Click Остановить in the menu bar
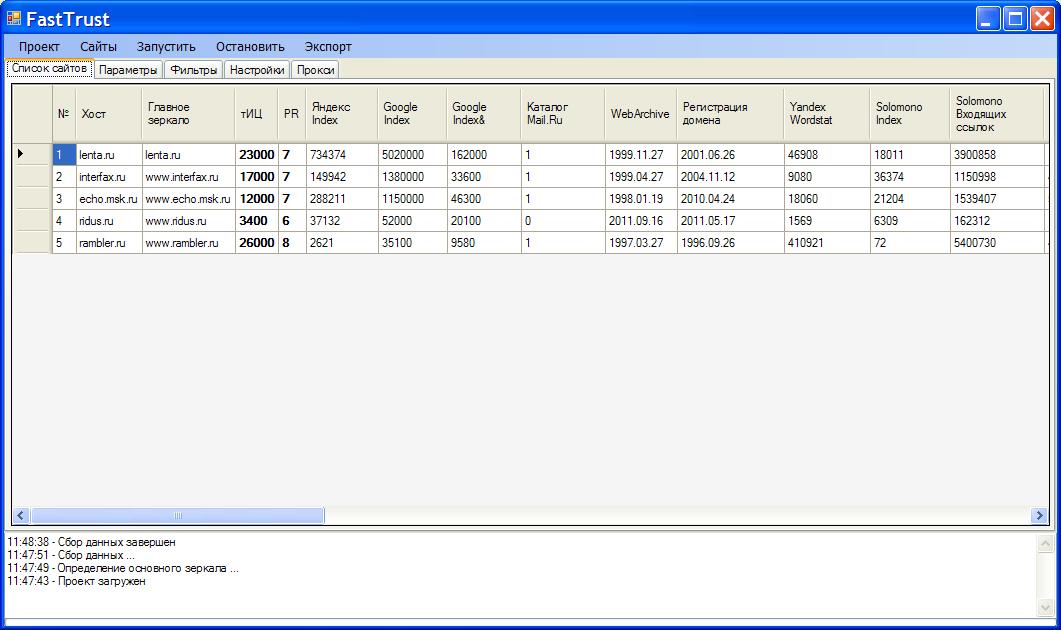 (x=250, y=47)
